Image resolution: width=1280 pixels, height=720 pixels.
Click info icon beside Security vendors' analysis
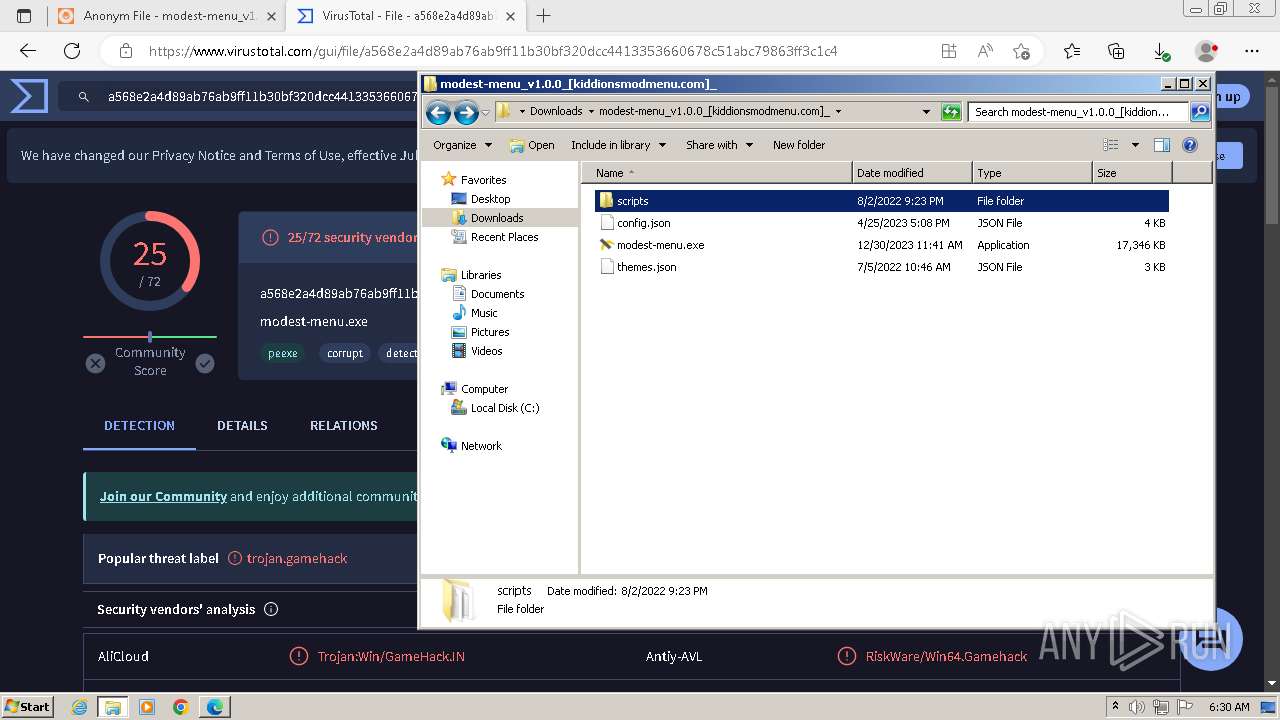(x=270, y=609)
